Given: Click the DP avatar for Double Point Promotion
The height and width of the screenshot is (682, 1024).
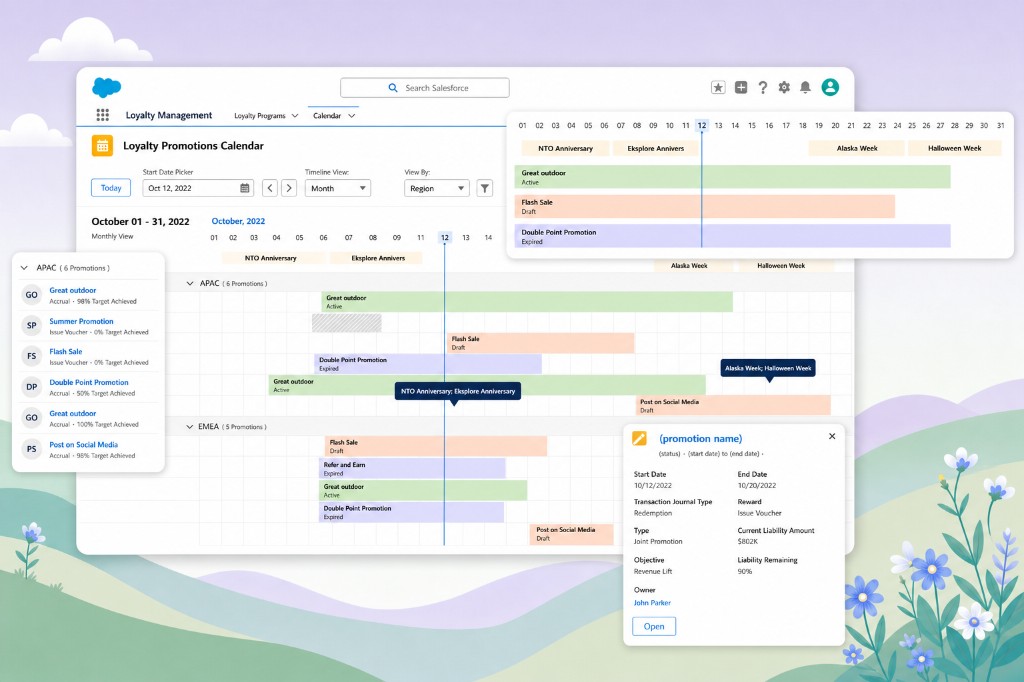Looking at the screenshot, I should pos(31,387).
